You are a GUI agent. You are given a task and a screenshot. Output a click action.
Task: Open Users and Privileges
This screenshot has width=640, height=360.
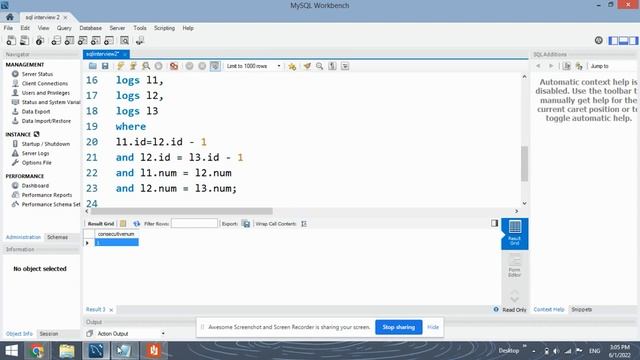pyautogui.click(x=46, y=93)
